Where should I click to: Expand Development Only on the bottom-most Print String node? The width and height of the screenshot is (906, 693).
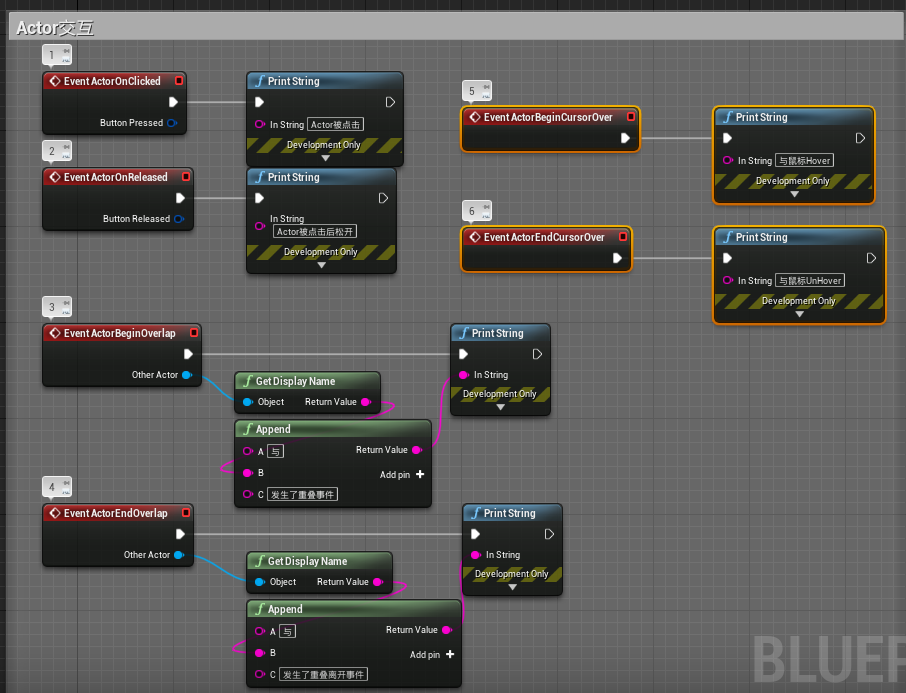click(512, 588)
